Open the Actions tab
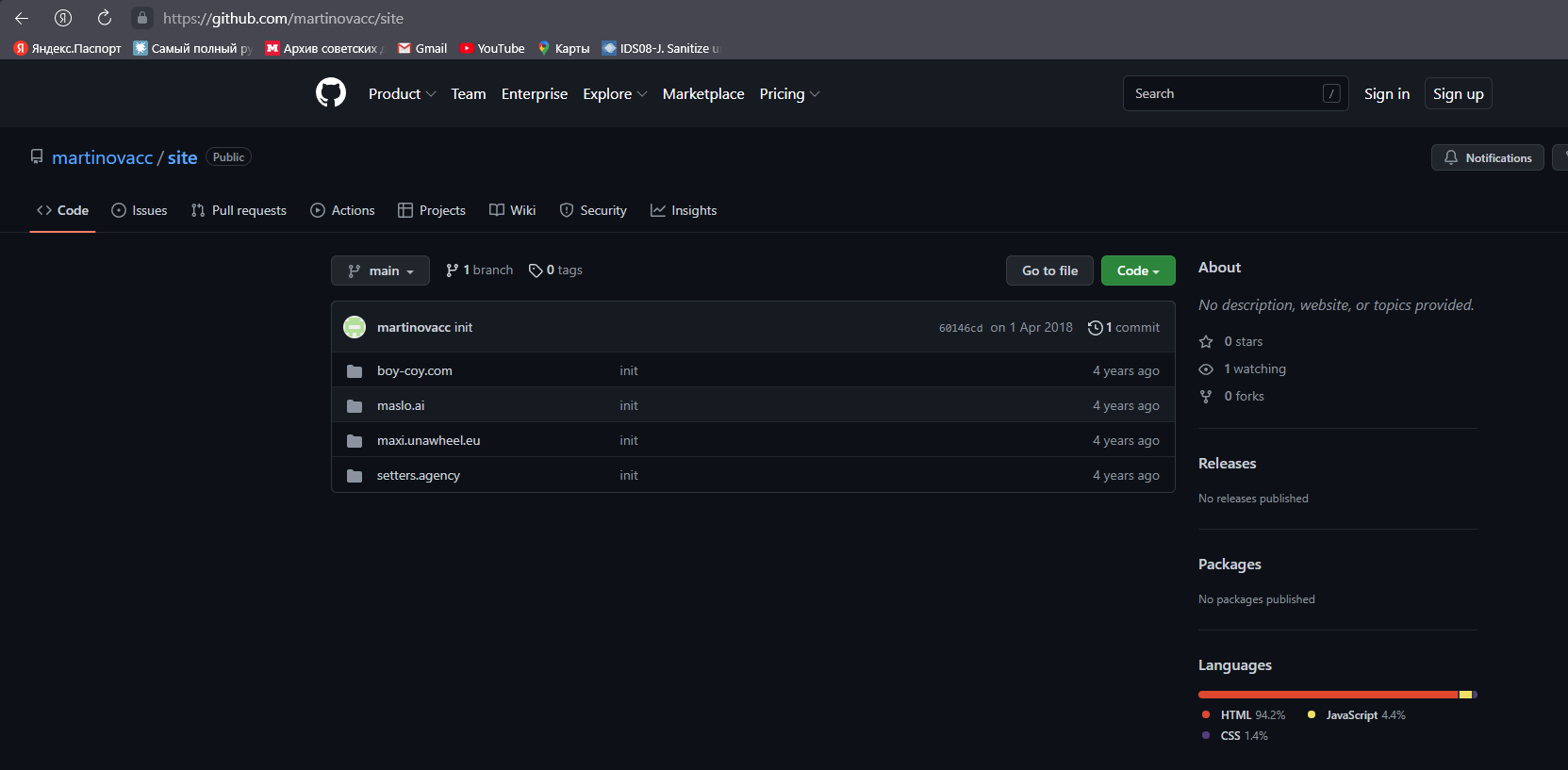 pos(342,210)
